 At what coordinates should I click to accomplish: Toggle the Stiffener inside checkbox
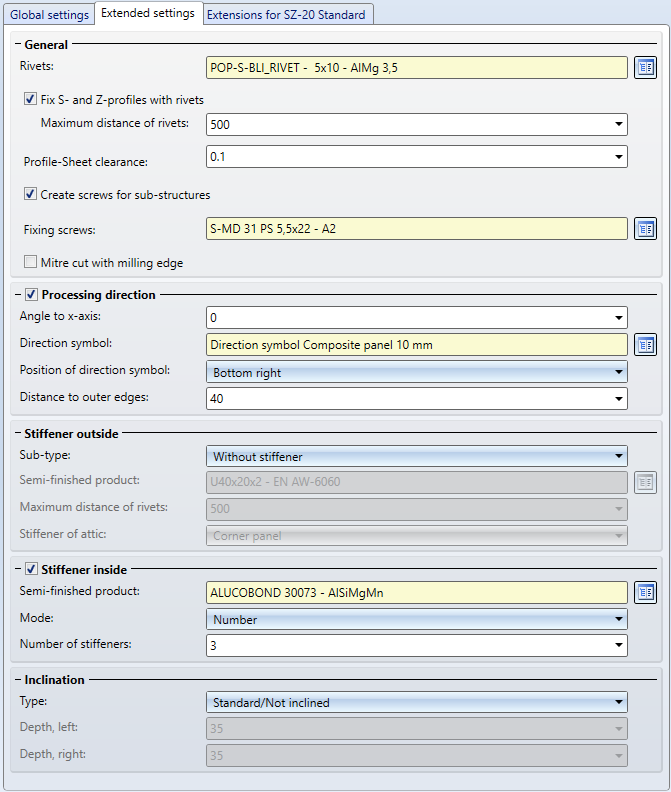(x=31, y=570)
